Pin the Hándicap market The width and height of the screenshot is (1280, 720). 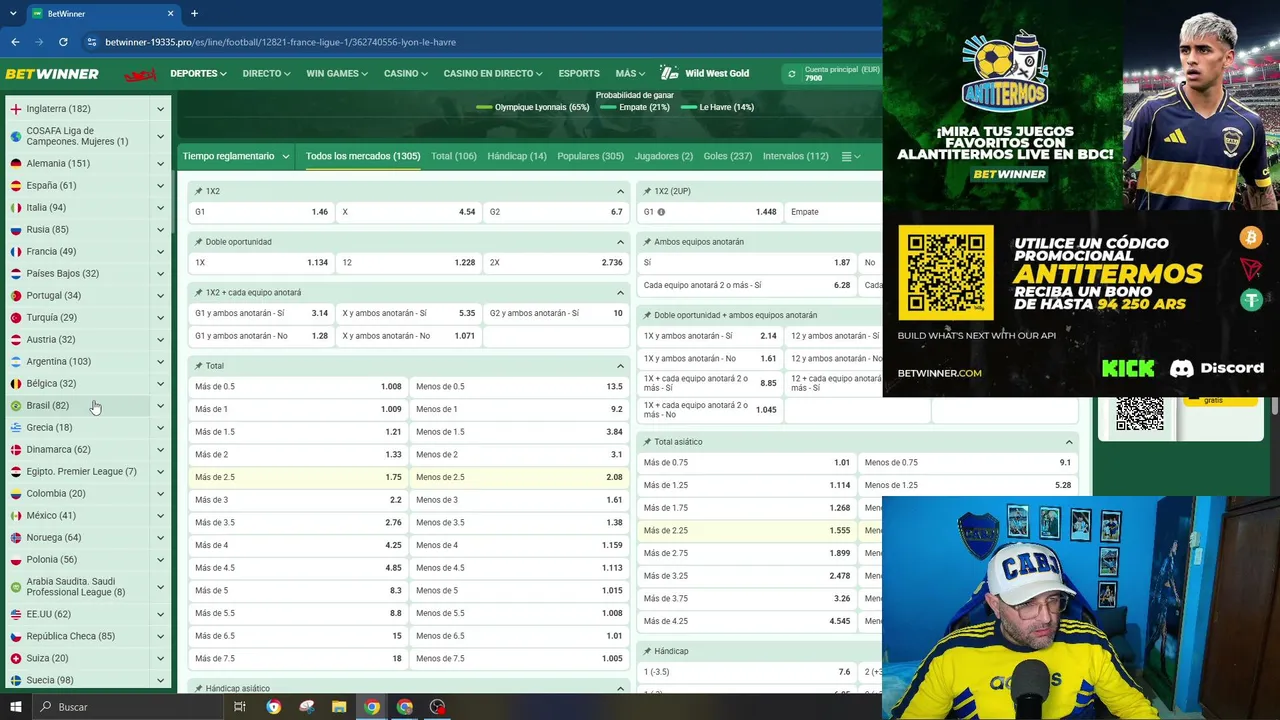[x=648, y=651]
